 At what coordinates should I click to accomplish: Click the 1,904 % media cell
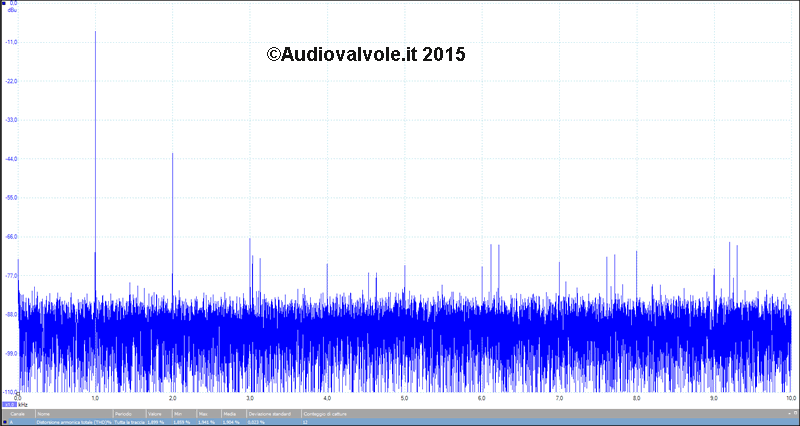pyautogui.click(x=231, y=422)
